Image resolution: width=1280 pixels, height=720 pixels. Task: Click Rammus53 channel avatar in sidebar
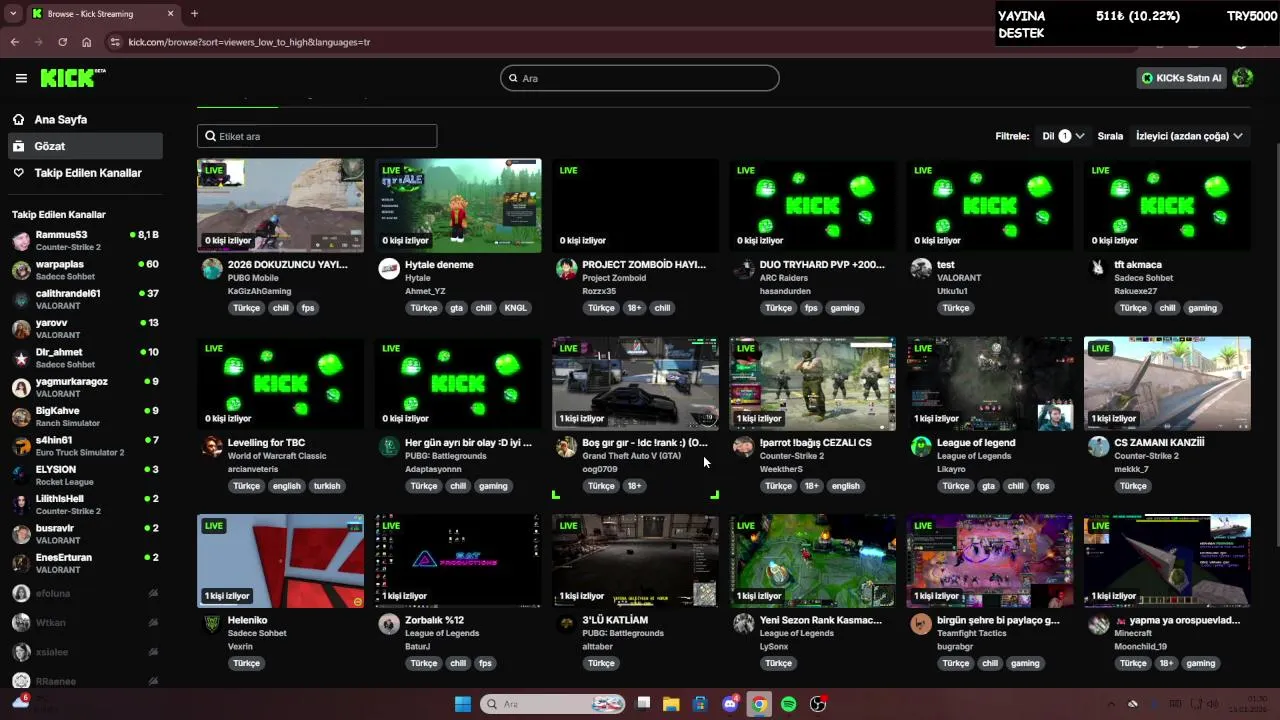coord(21,241)
